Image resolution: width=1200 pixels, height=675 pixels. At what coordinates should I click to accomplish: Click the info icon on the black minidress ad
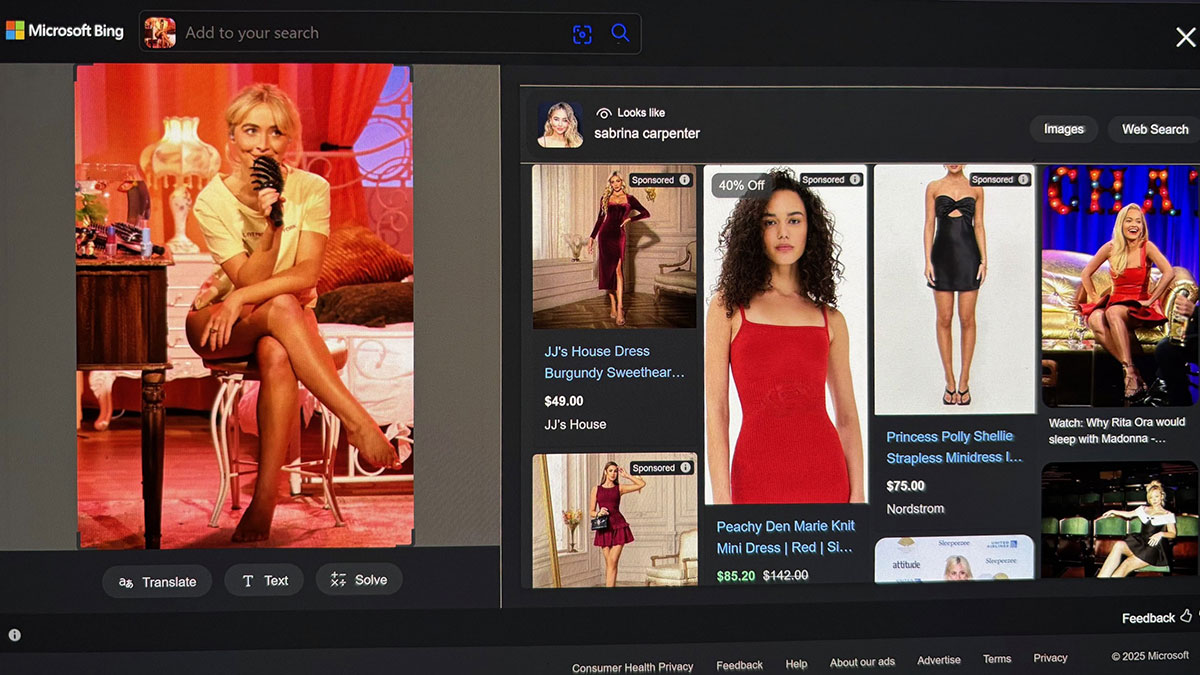pyautogui.click(x=1024, y=179)
